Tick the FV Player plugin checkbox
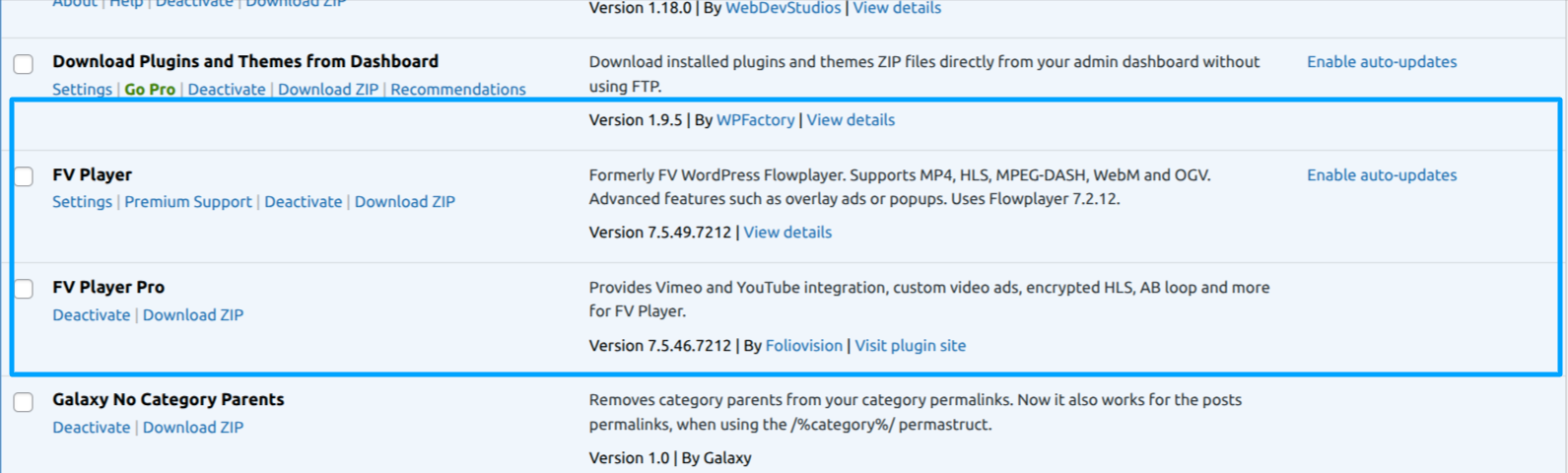The image size is (1568, 473). click(24, 176)
